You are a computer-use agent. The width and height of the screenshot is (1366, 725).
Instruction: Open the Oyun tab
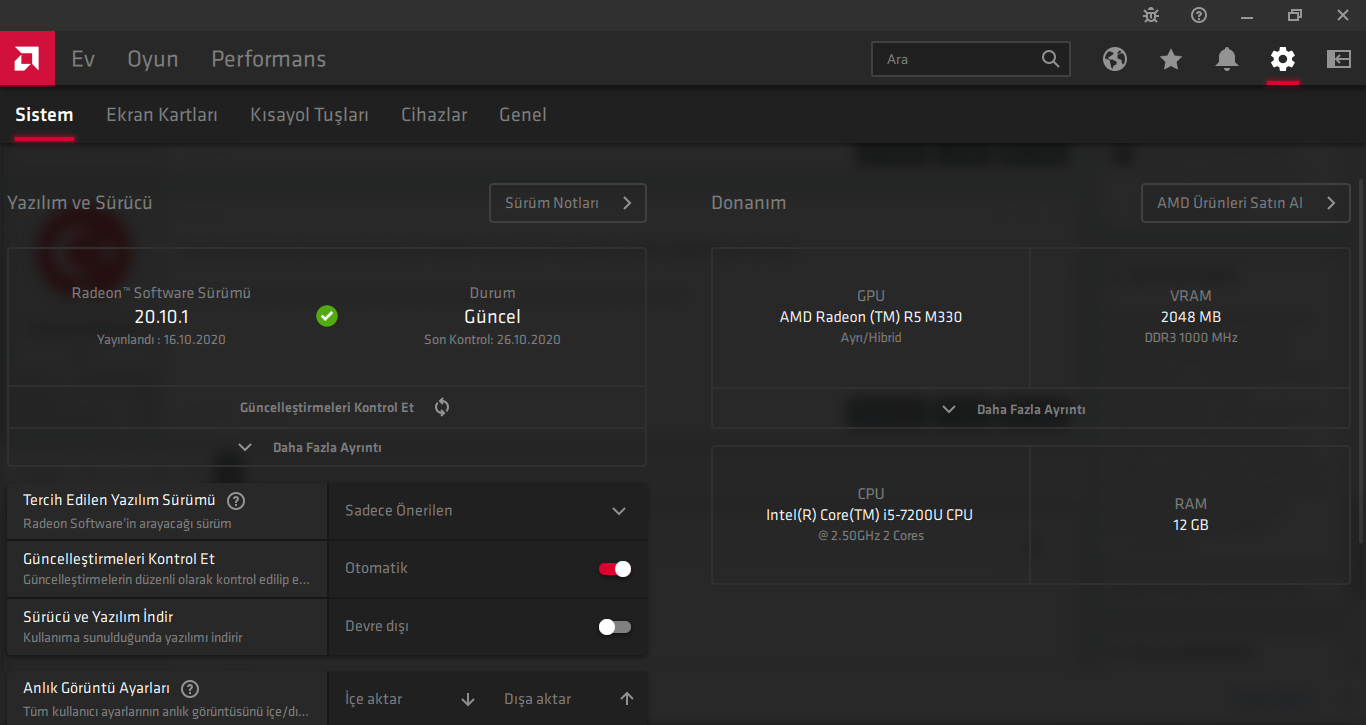(x=153, y=59)
